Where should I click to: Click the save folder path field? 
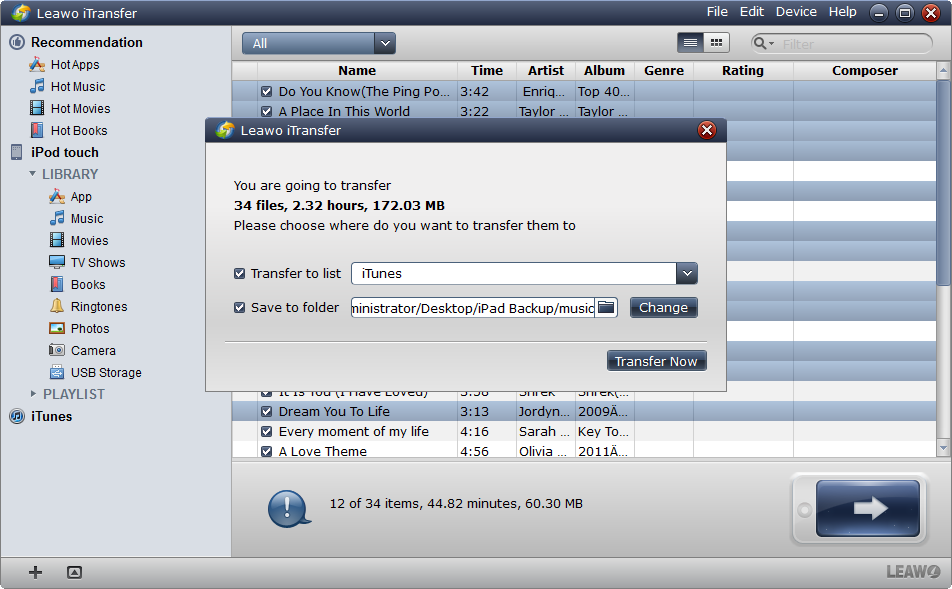(472, 307)
